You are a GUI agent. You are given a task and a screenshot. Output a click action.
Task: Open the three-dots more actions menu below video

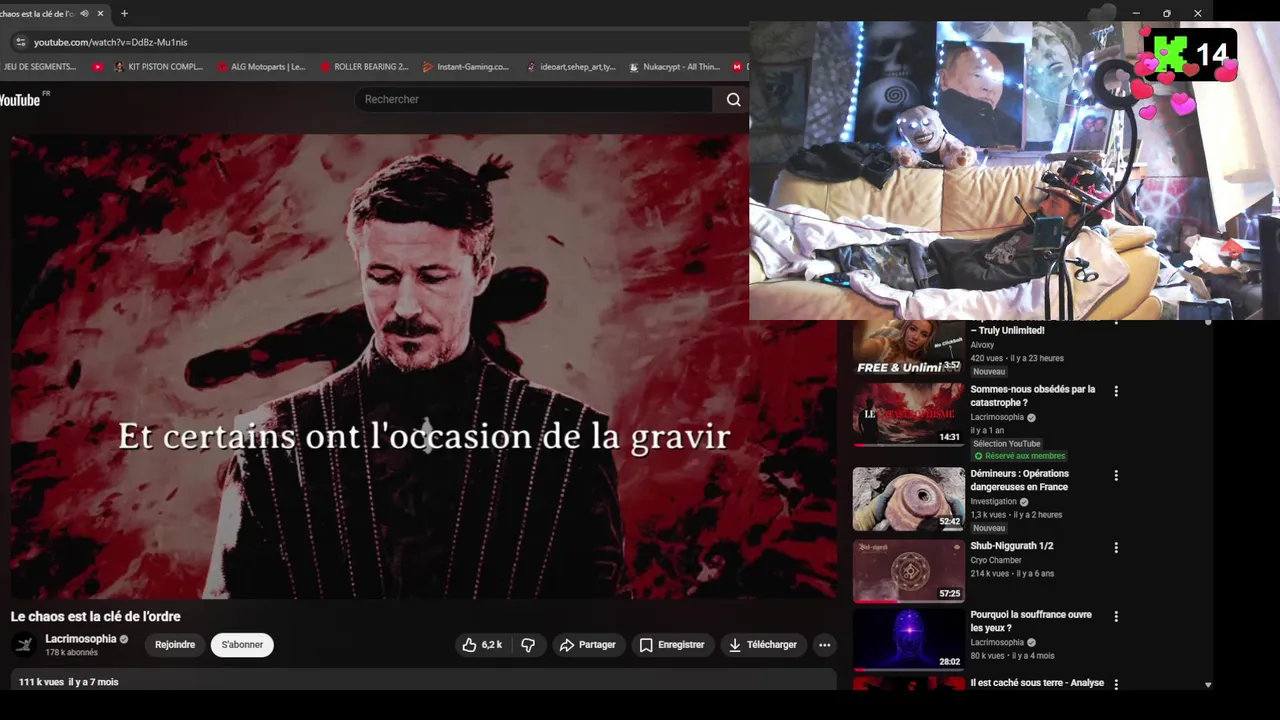pyautogui.click(x=824, y=645)
